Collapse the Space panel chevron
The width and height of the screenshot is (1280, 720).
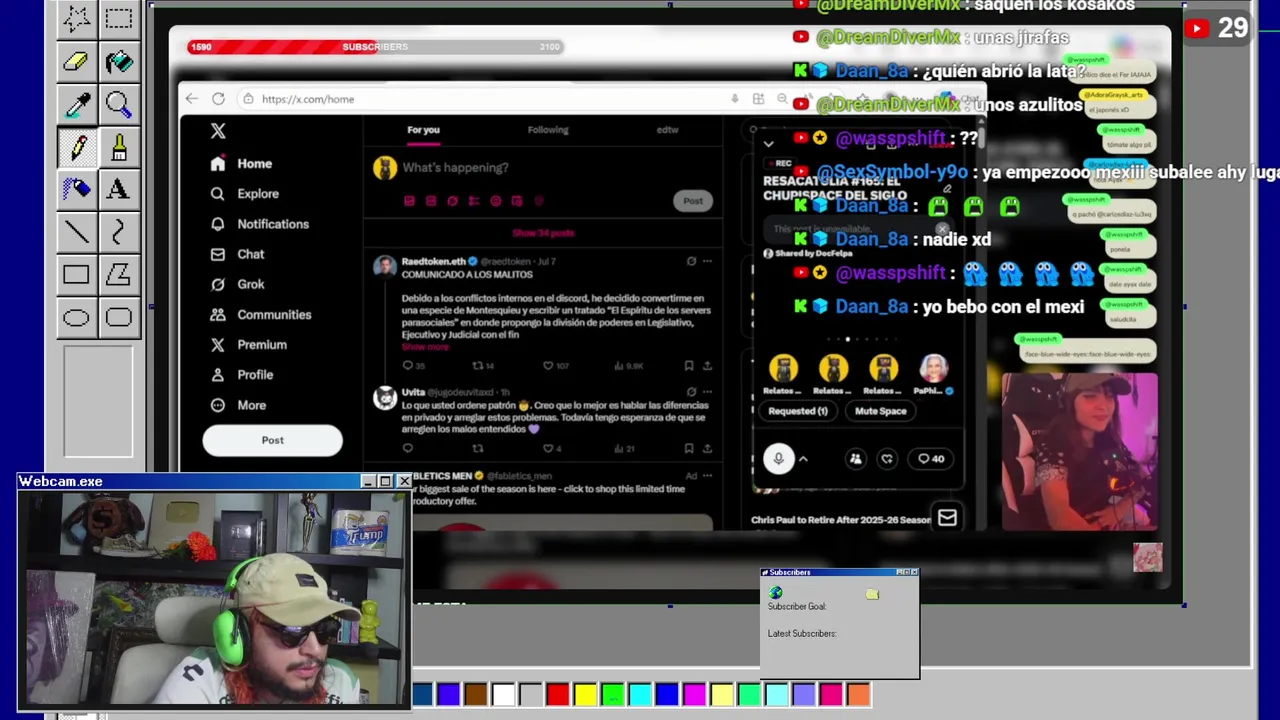(768, 144)
